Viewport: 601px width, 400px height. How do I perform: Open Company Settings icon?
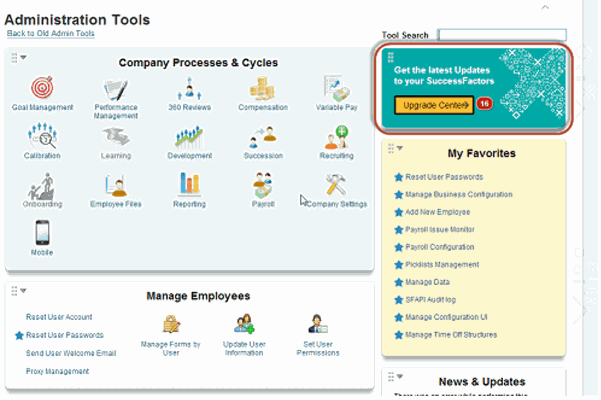pyautogui.click(x=336, y=185)
